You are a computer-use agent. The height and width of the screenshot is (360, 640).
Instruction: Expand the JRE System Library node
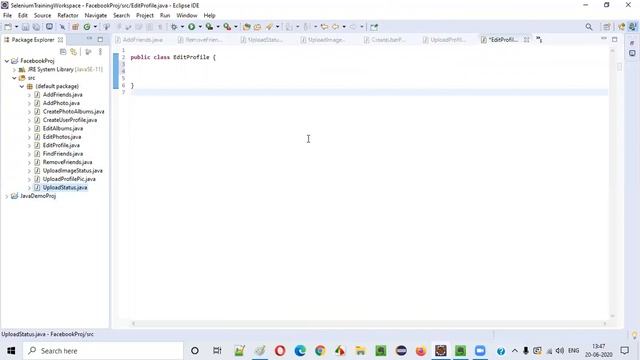coord(14,69)
